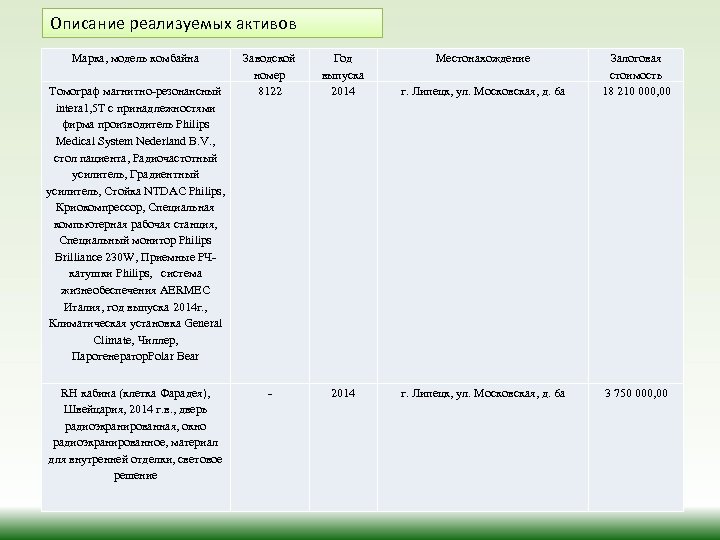Click the value '3 750 000,00'
This screenshot has height=540, width=720.
[636, 394]
